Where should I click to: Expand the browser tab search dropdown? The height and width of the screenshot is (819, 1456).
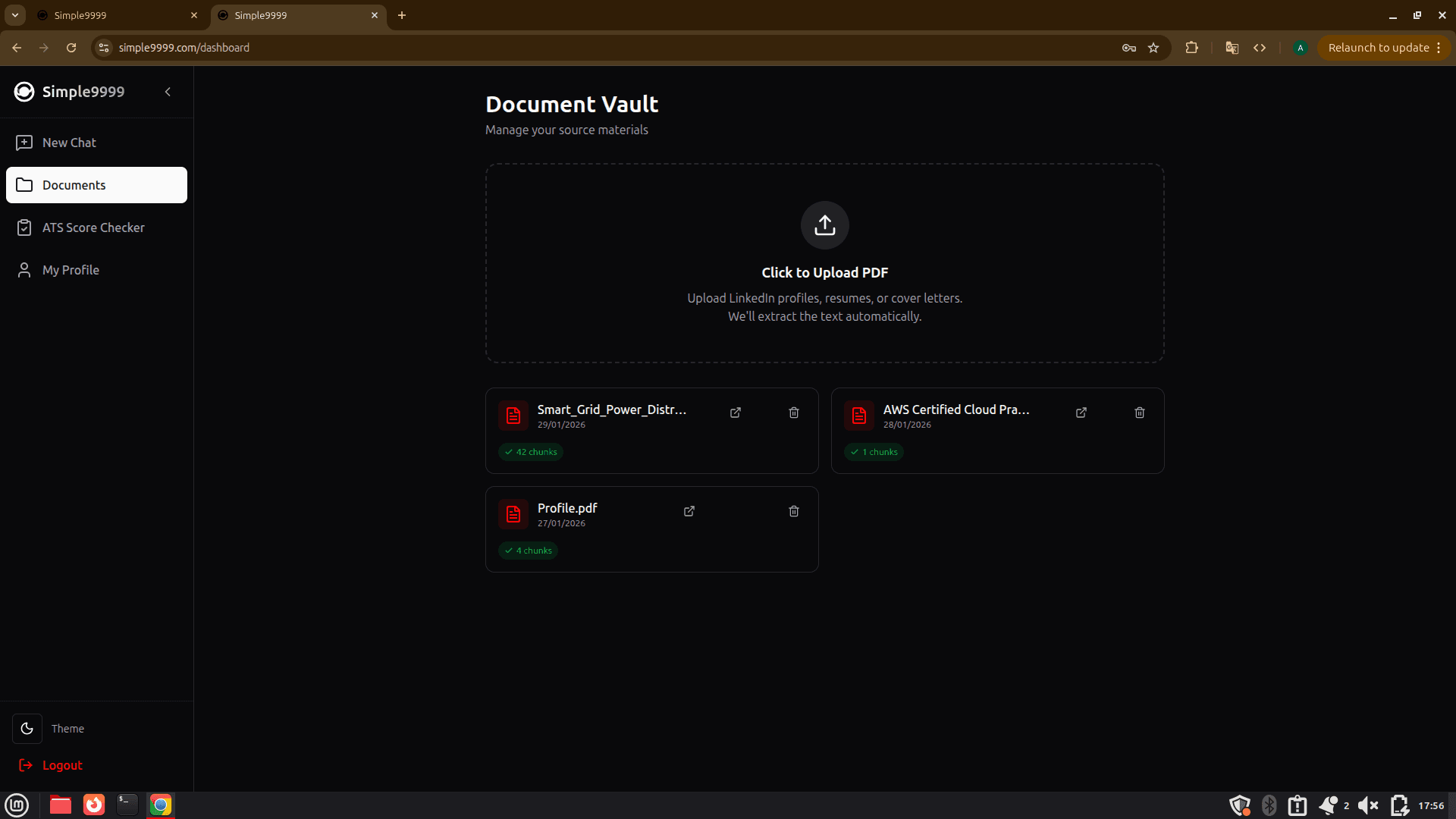coord(15,15)
